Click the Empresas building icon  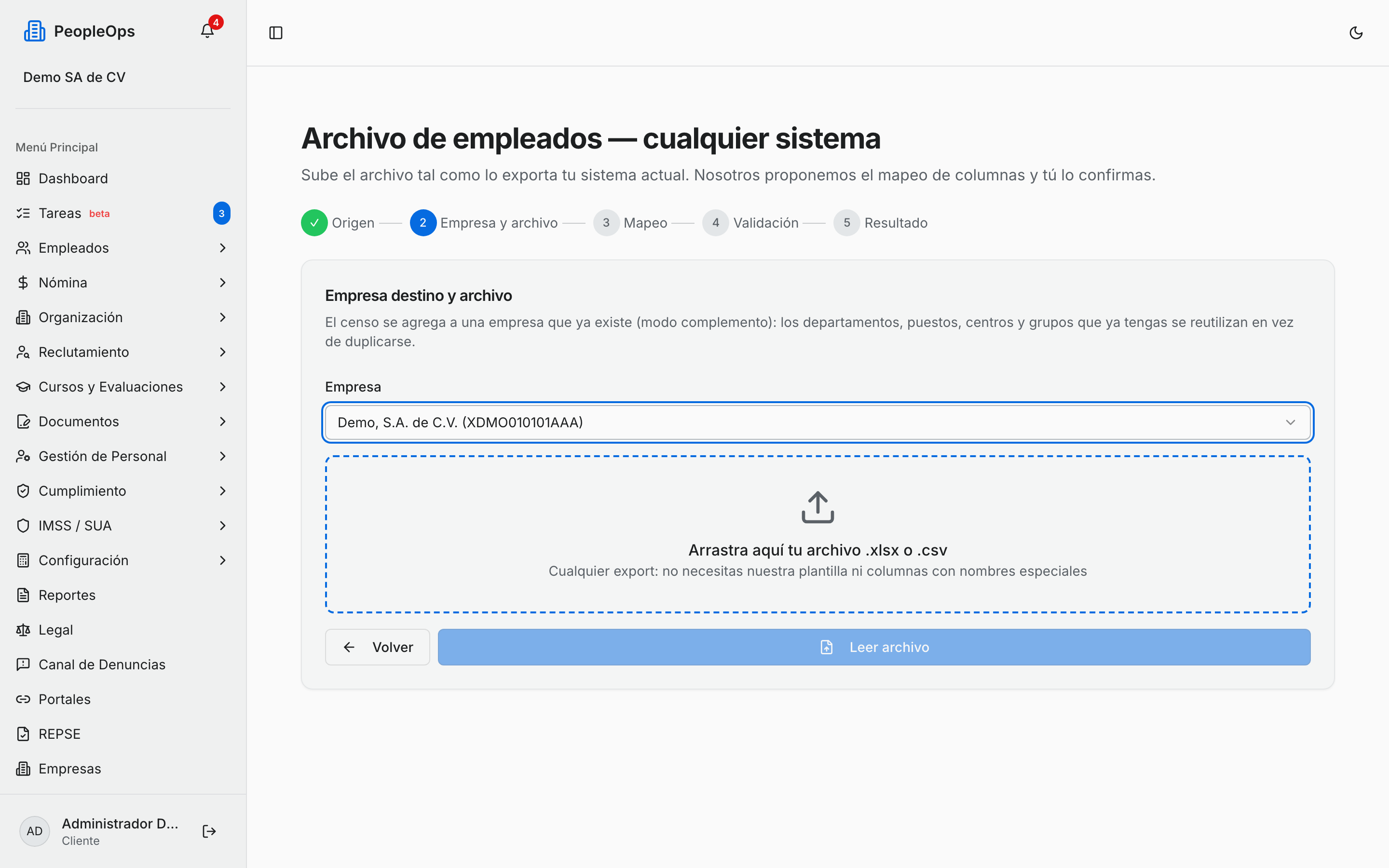tap(23, 769)
